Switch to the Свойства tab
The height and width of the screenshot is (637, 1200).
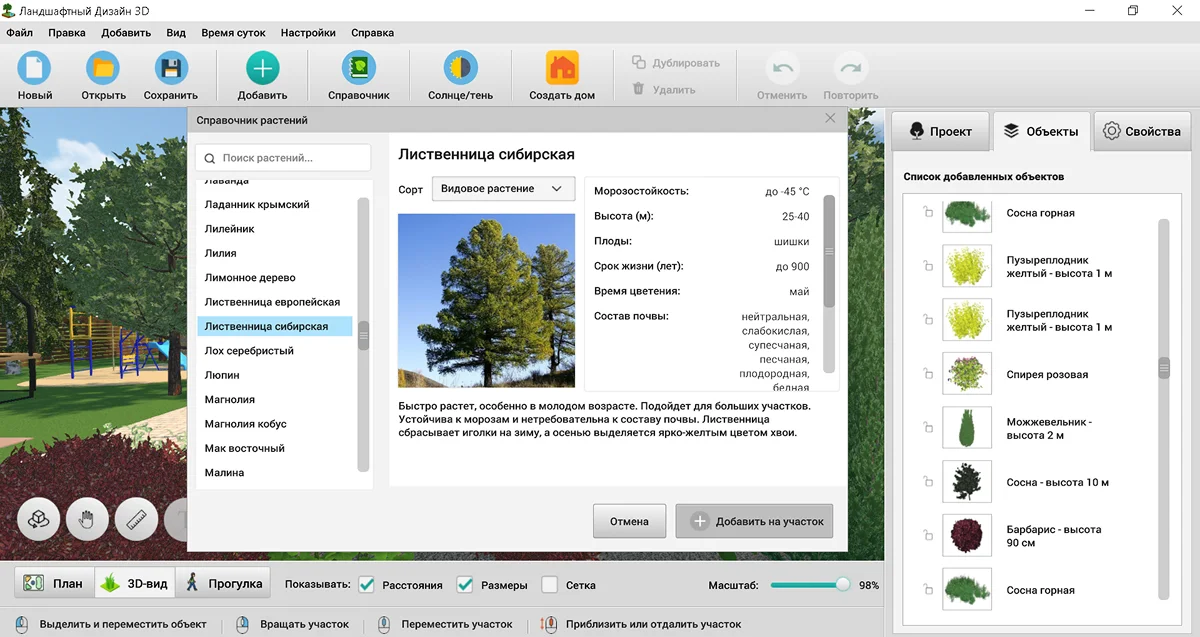(x=1141, y=130)
